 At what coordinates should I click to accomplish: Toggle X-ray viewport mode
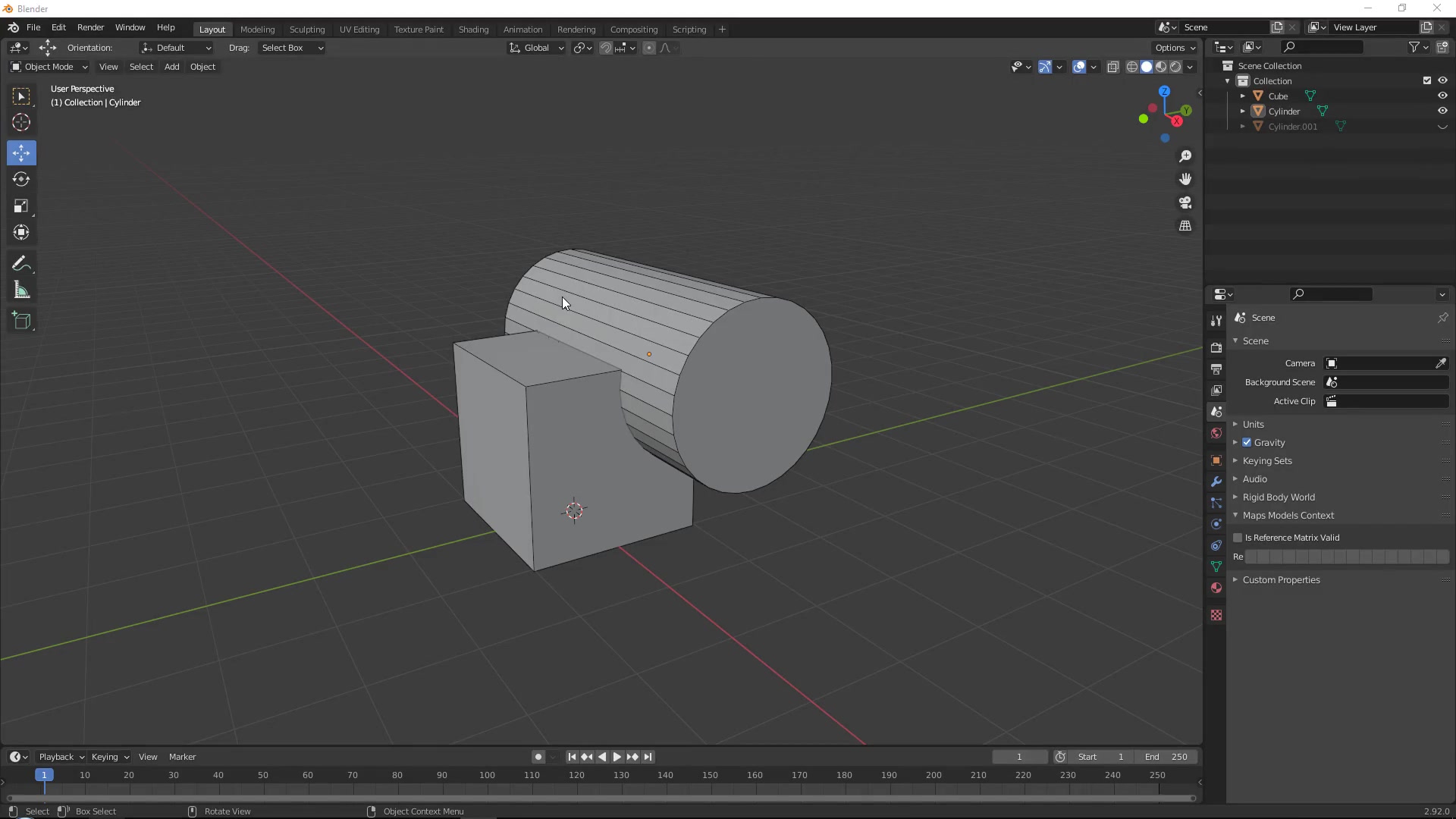[1112, 67]
